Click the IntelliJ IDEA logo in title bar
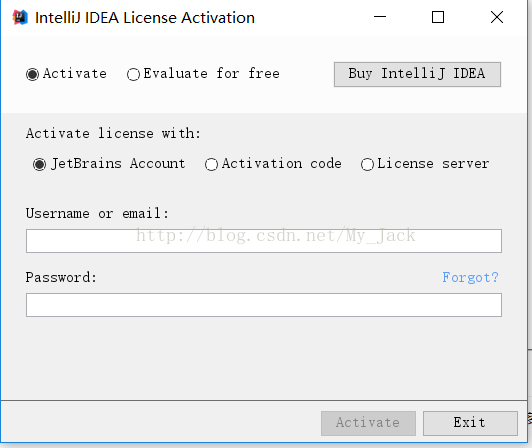The height and width of the screenshot is (448, 532). pos(20,17)
